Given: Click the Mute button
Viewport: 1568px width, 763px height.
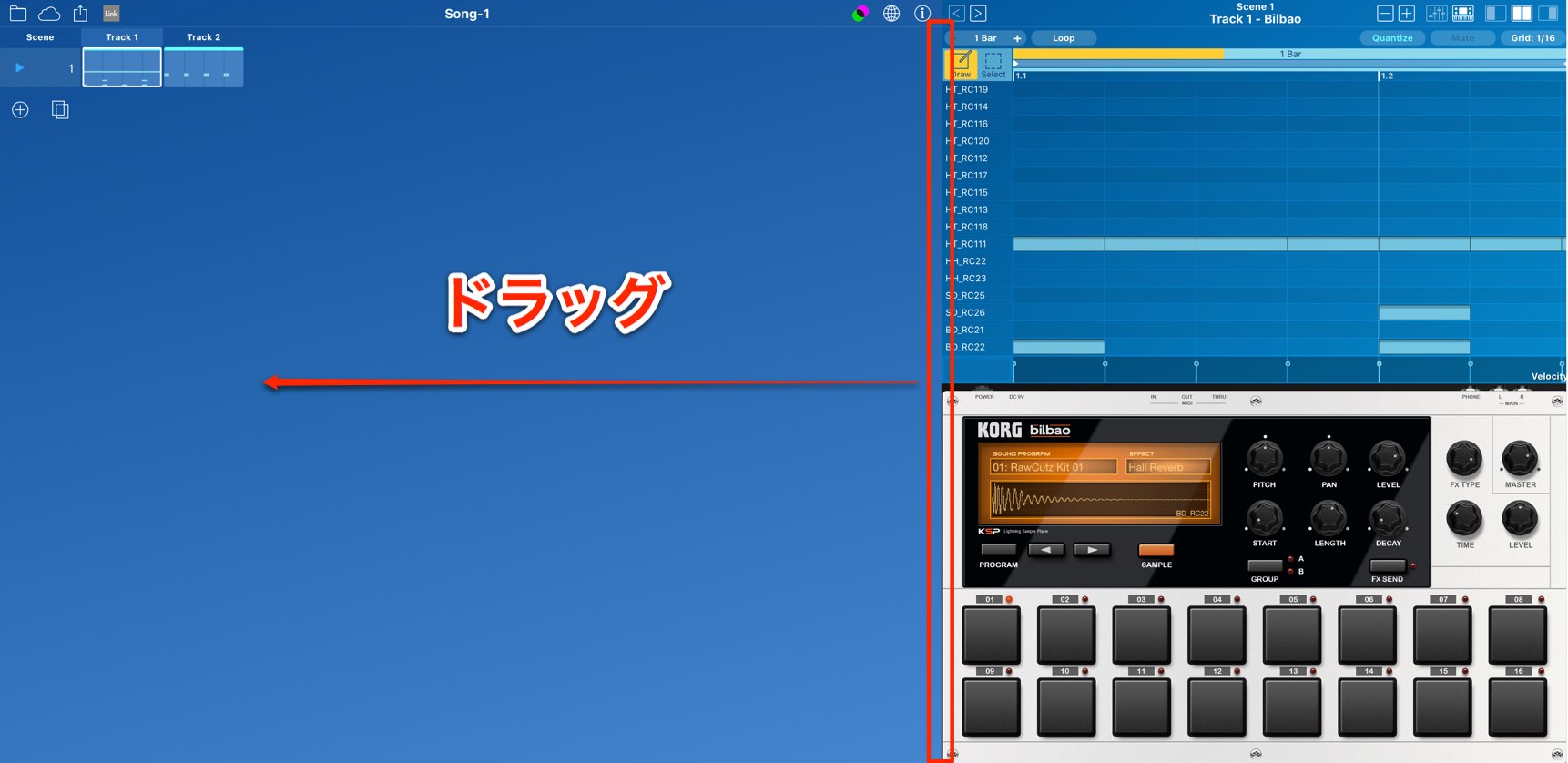Looking at the screenshot, I should (x=1462, y=38).
